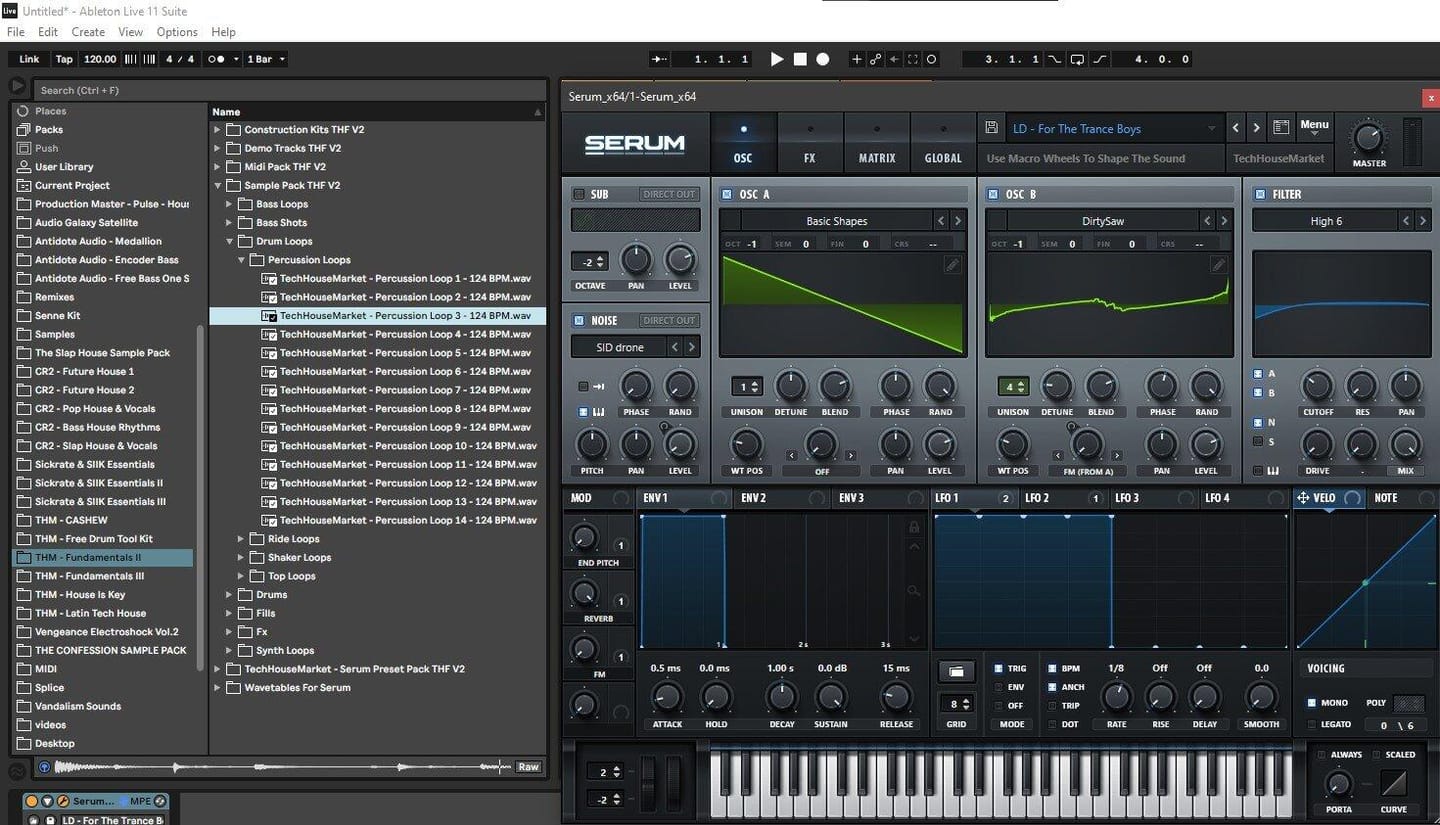
Task: Click the Stop button in transport
Action: click(x=800, y=59)
